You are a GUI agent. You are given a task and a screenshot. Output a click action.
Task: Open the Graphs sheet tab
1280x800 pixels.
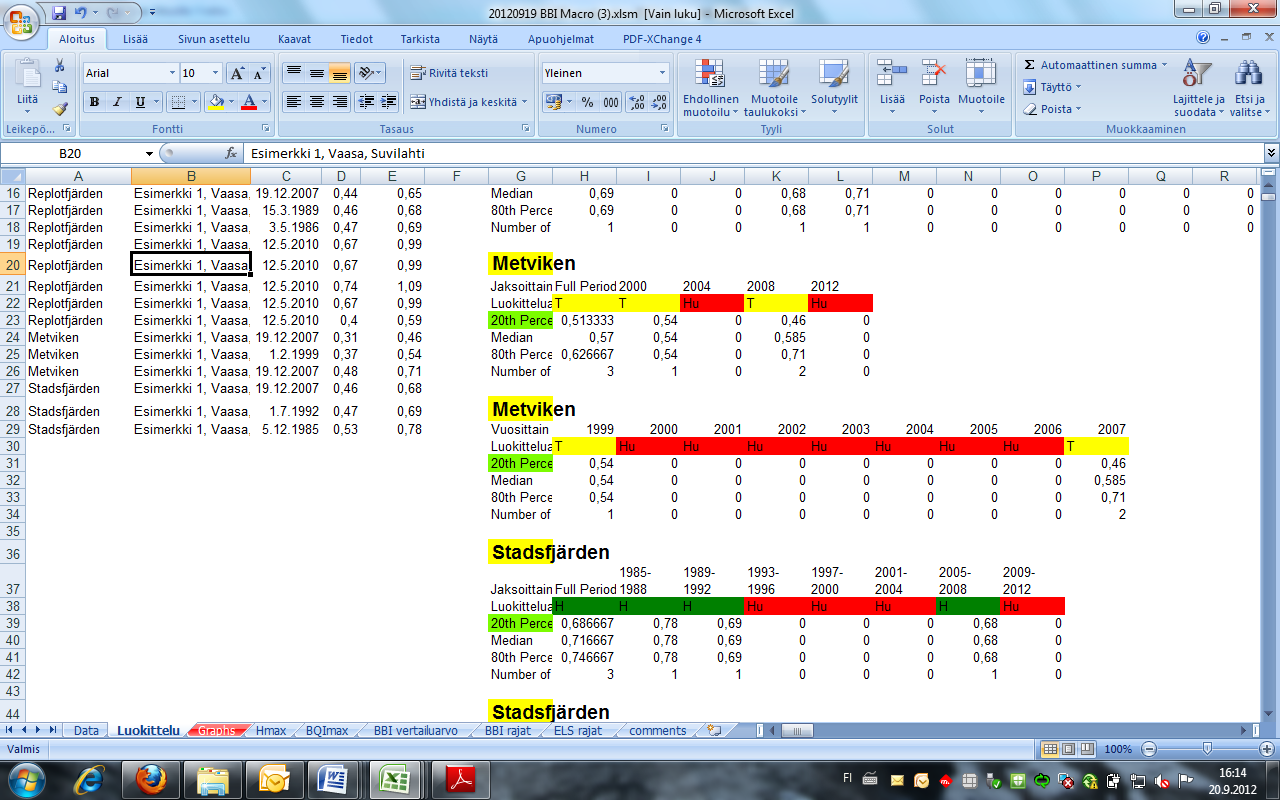217,731
